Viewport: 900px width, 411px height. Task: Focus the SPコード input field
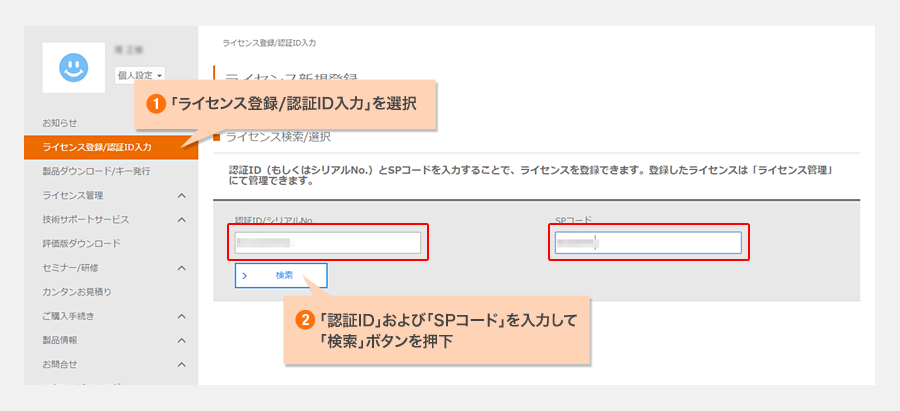click(x=647, y=243)
